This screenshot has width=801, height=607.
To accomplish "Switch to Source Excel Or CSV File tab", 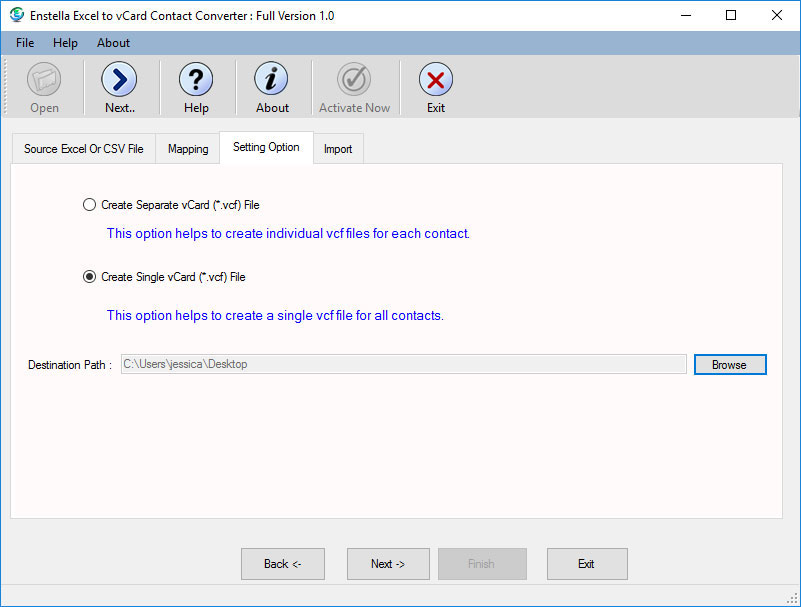I will pyautogui.click(x=83, y=149).
